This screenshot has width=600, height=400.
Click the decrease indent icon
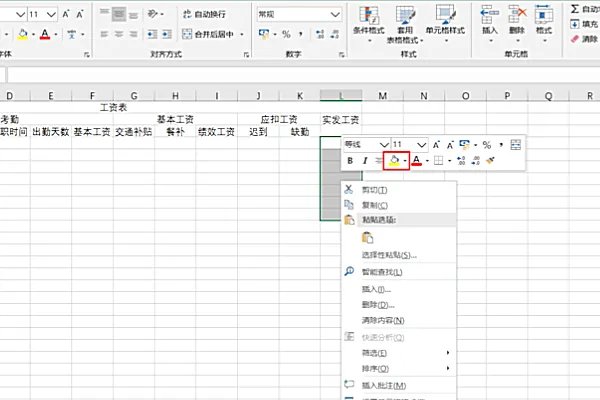[152, 34]
